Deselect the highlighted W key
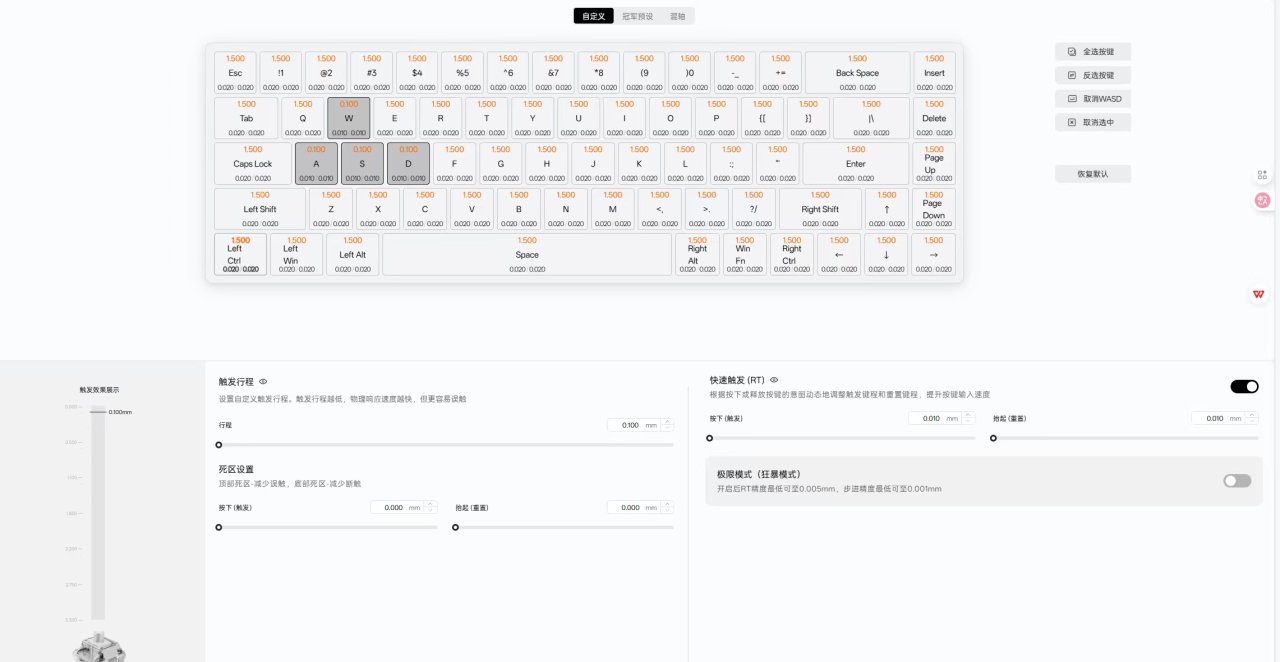Image resolution: width=1280 pixels, height=662 pixels. point(349,118)
